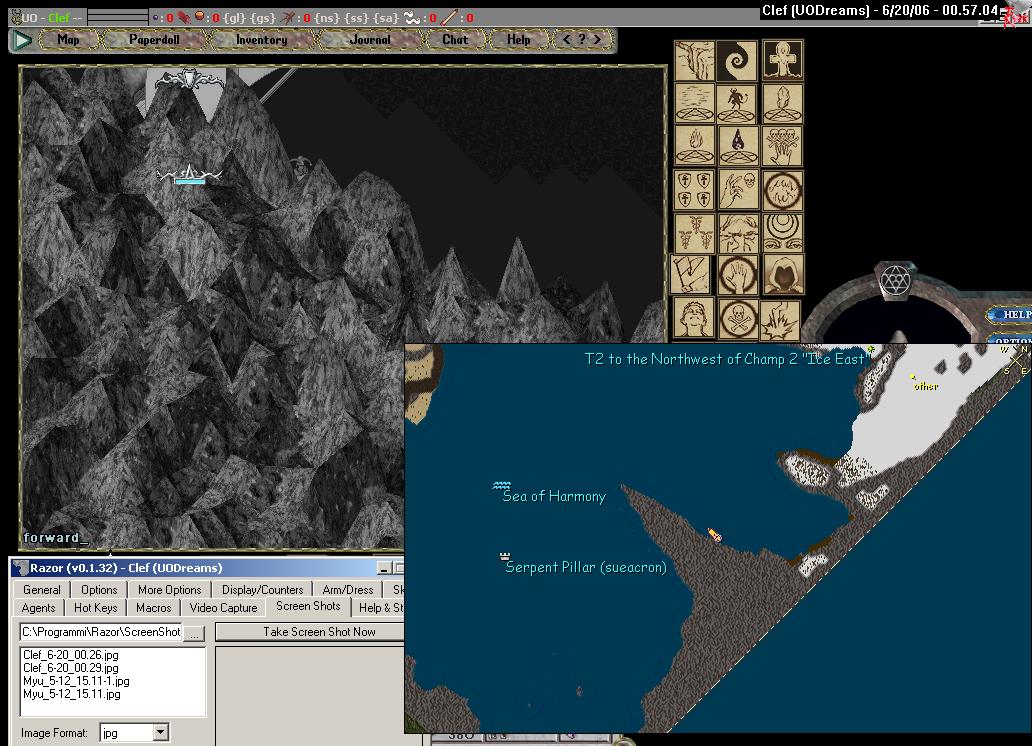This screenshot has width=1032, height=746.
Task: Expand the Image Format dropdown
Action: click(x=161, y=732)
